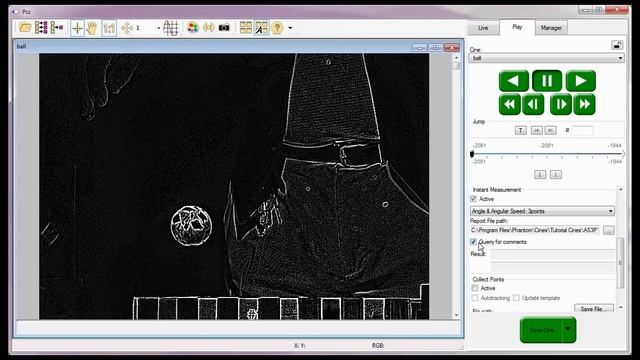Screen dimensions: 640x360
Task: Click the Report File path text field
Action: click(x=535, y=230)
